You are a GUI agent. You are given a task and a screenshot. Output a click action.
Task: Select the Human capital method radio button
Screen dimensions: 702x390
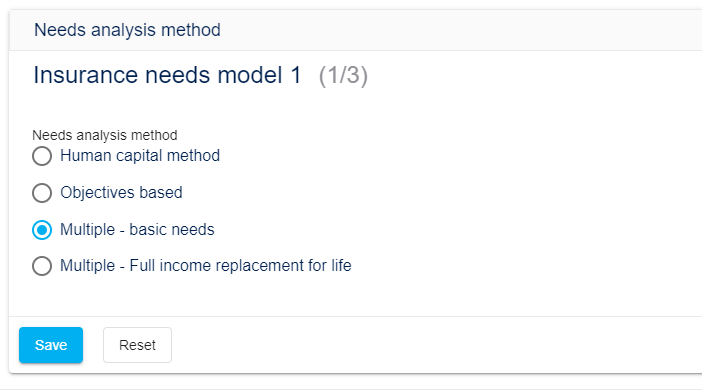pos(42,156)
